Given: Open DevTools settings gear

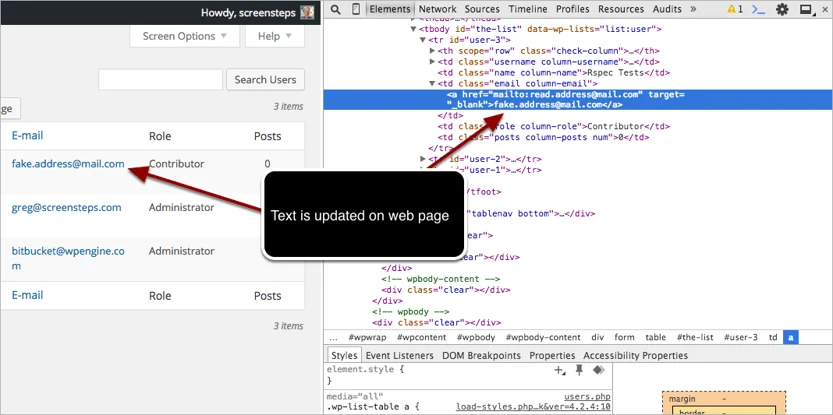Looking at the screenshot, I should pos(782,9).
